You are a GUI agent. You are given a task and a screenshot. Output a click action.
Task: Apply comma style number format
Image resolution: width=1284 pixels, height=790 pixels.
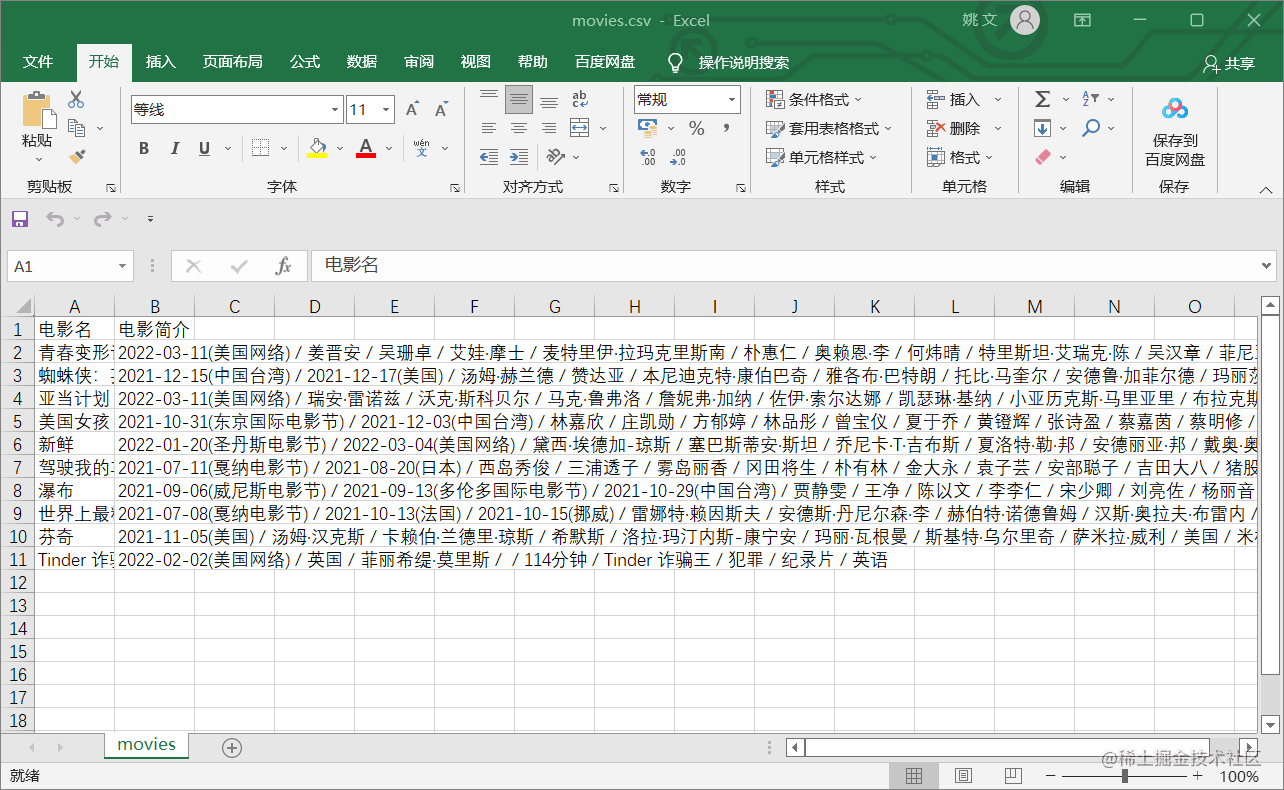(x=726, y=128)
